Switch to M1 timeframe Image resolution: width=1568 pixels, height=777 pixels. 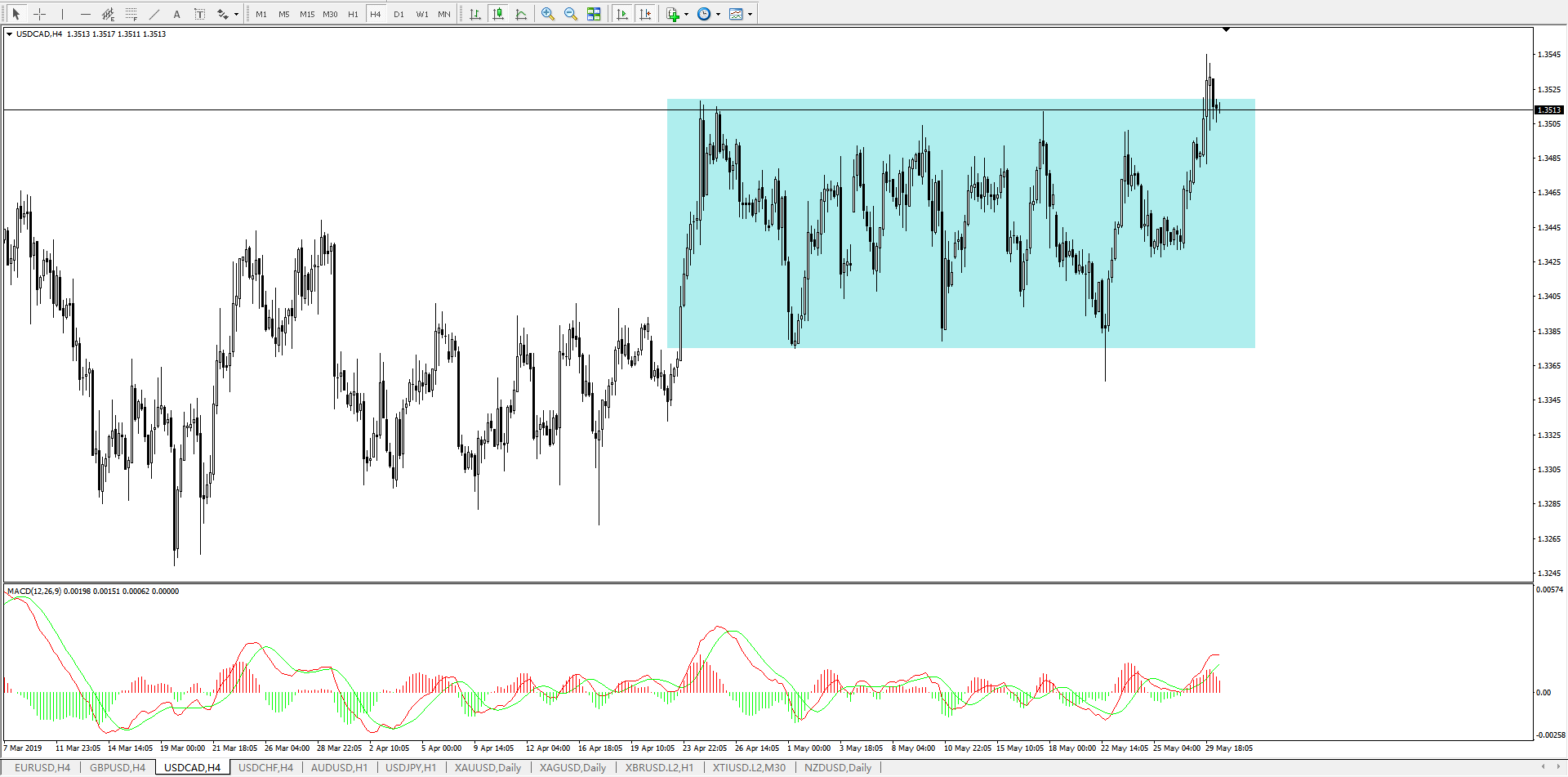(261, 14)
